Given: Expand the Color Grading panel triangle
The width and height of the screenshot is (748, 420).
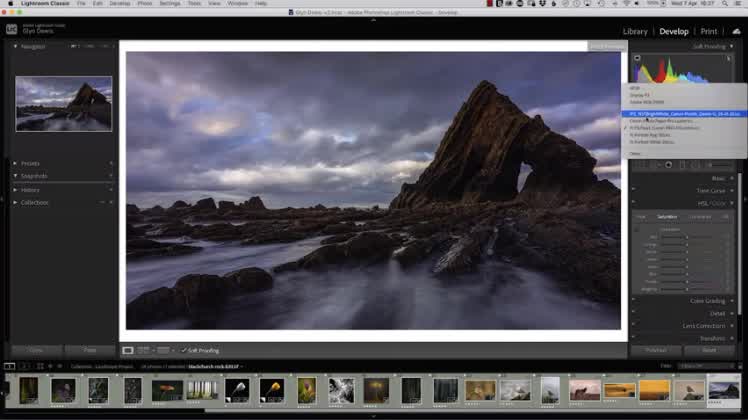Looking at the screenshot, I should (x=732, y=301).
